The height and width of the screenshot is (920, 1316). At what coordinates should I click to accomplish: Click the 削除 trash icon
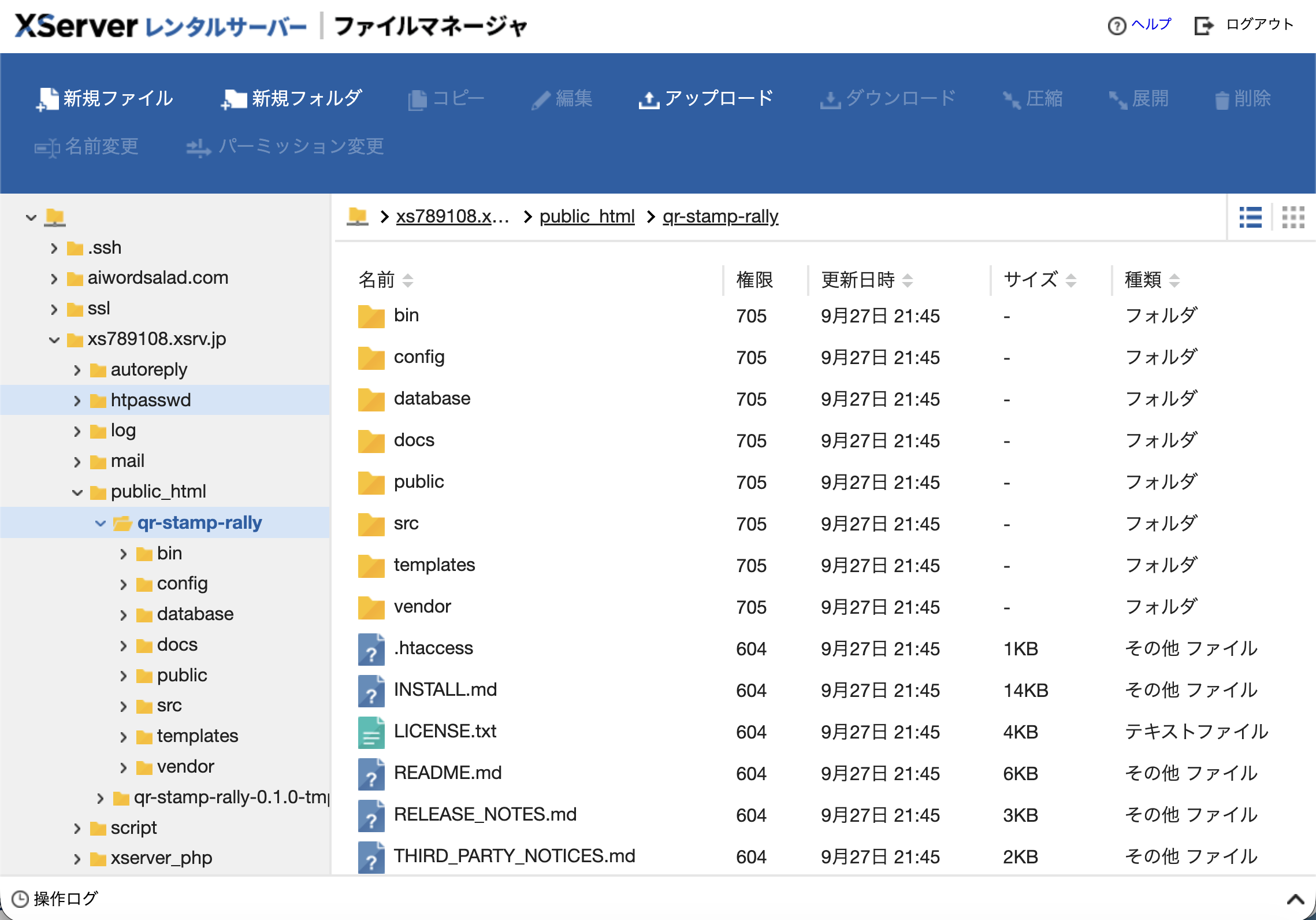[1221, 100]
